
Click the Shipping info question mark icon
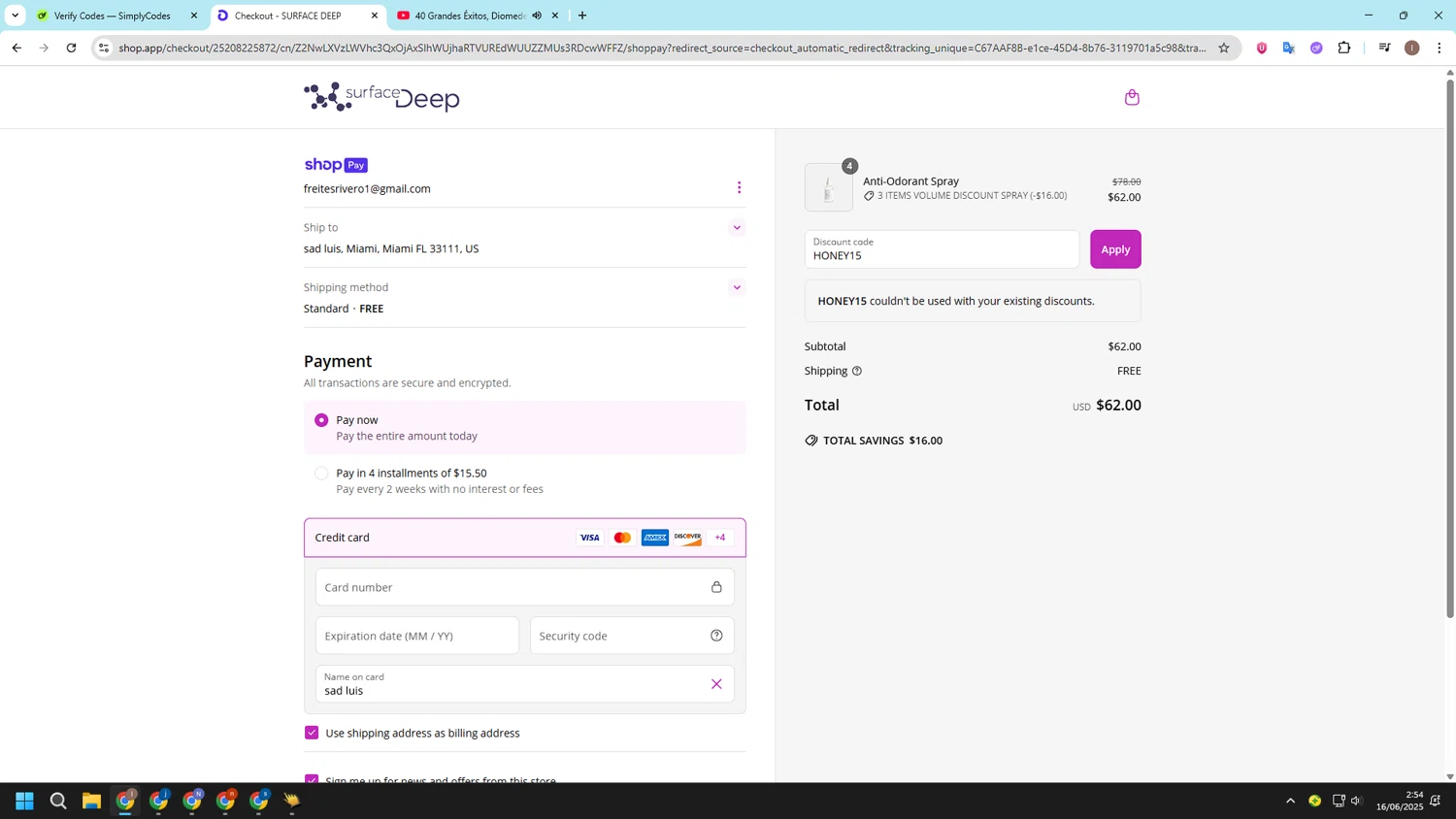click(x=857, y=371)
